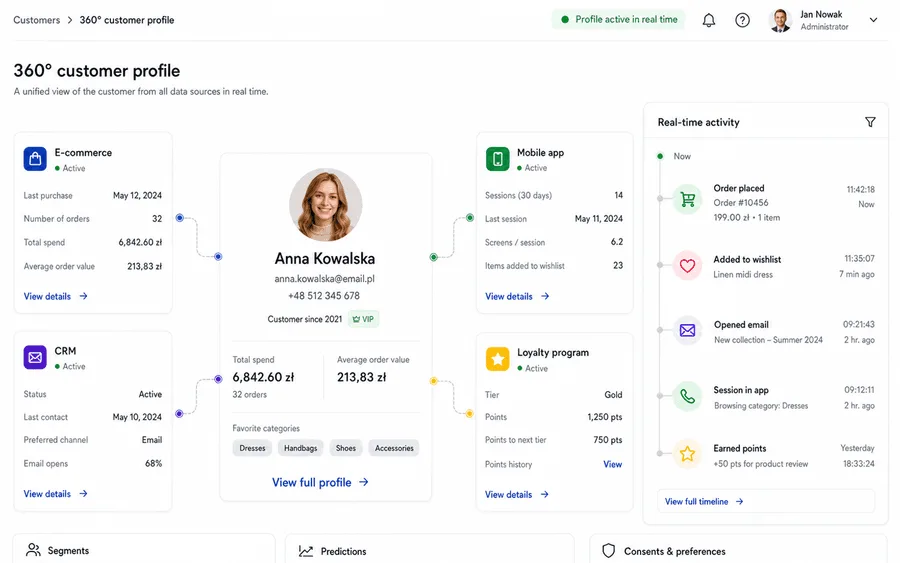The image size is (900, 563).
Task: Click the Order #10456 text
Action: (x=740, y=203)
